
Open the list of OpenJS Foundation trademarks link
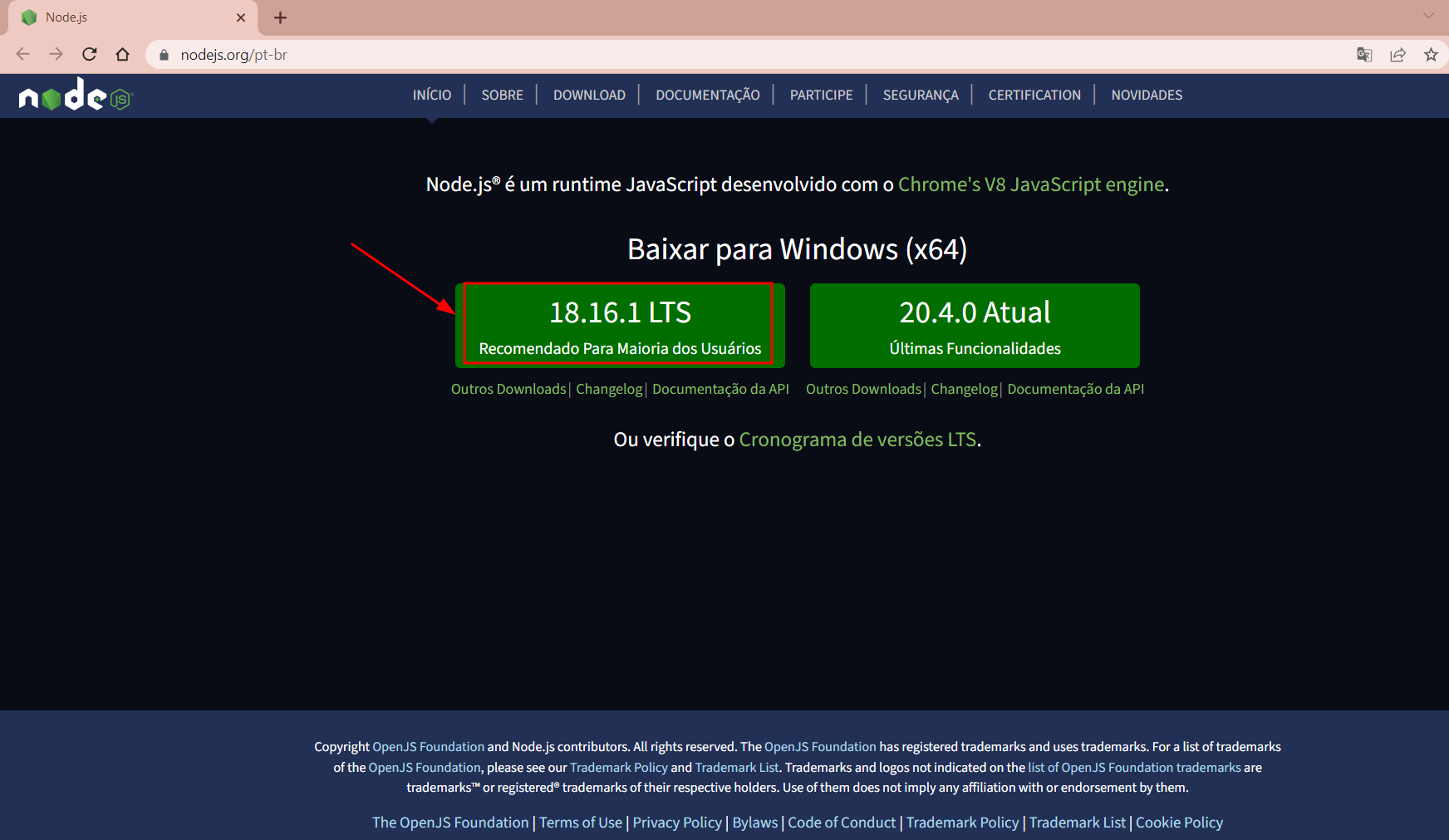[1134, 768]
